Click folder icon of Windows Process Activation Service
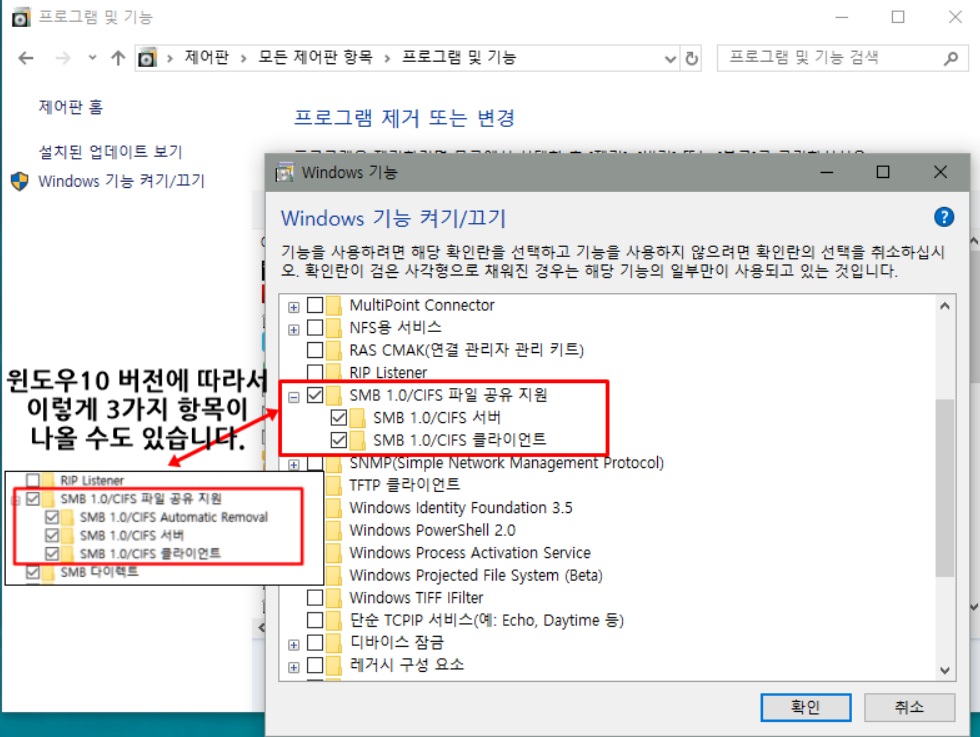This screenshot has height=737, width=980. click(x=334, y=553)
